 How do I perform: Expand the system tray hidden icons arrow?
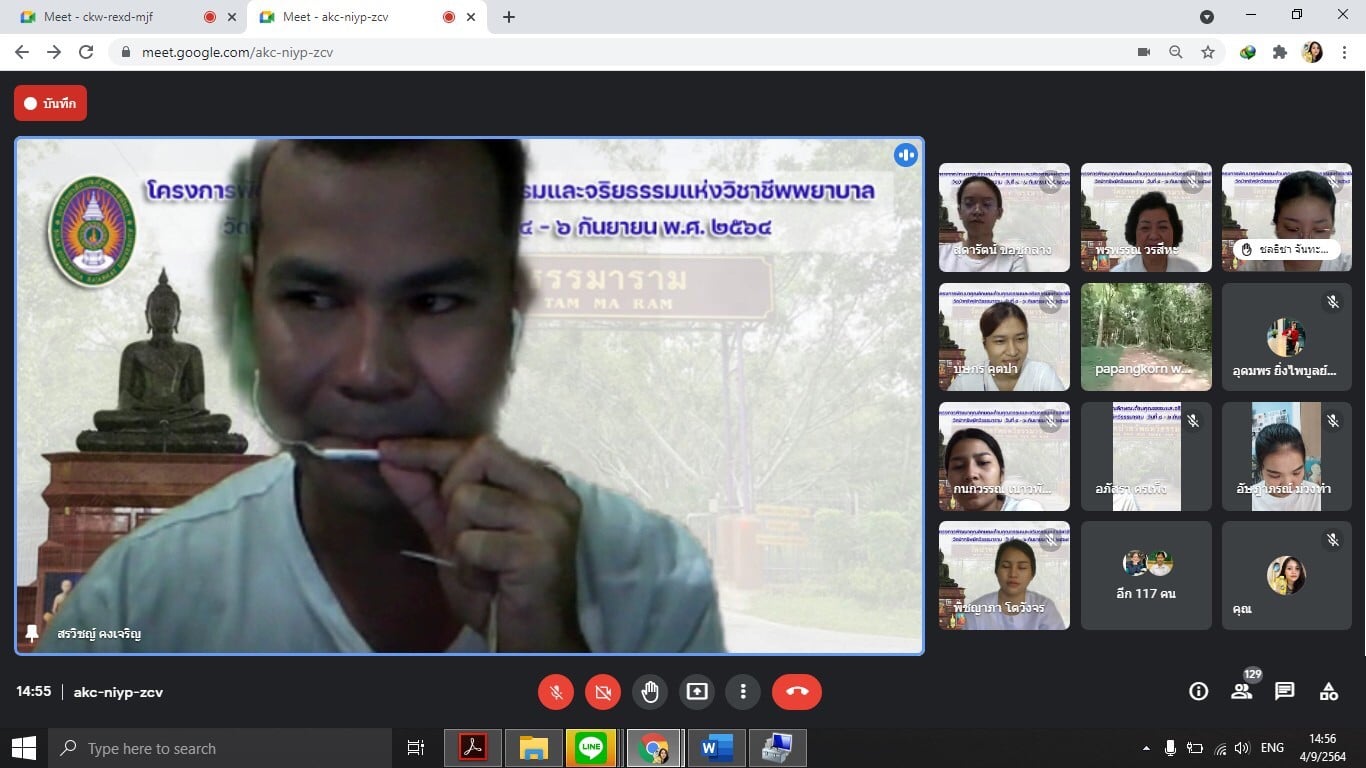click(x=1145, y=748)
